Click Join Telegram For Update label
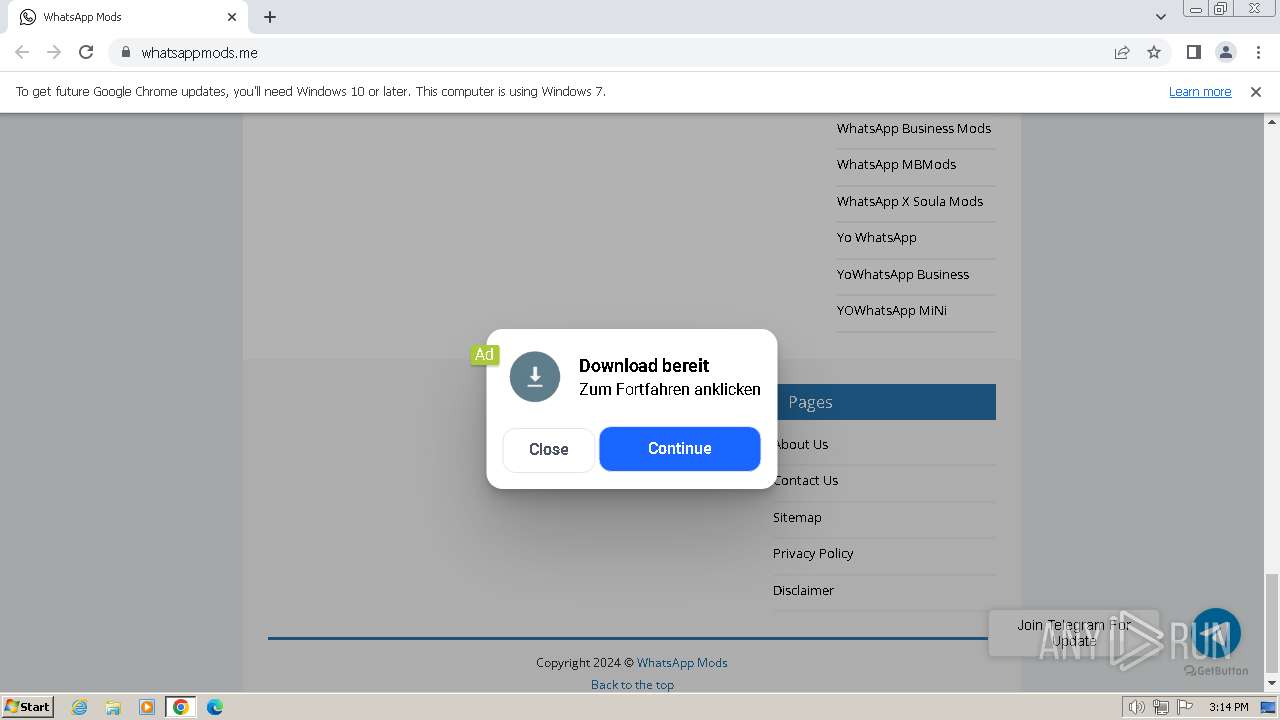This screenshot has width=1280, height=720. pyautogui.click(x=1074, y=632)
